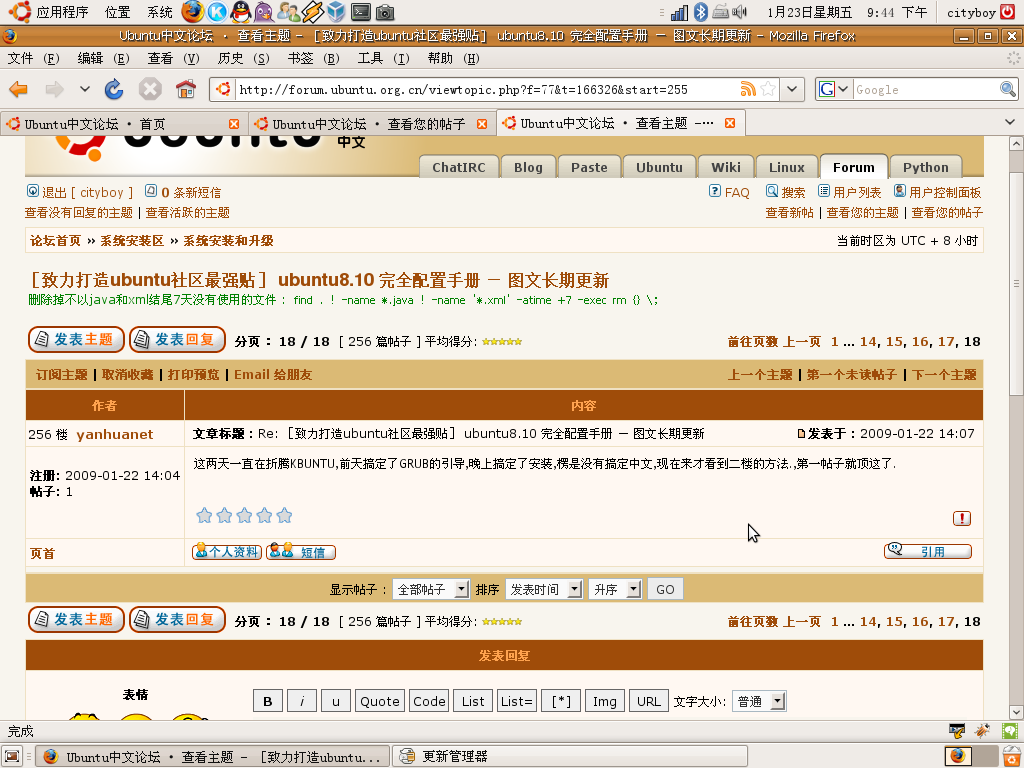
Task: Click the show desktop icon in bottom panel
Action: pyautogui.click(x=13, y=756)
